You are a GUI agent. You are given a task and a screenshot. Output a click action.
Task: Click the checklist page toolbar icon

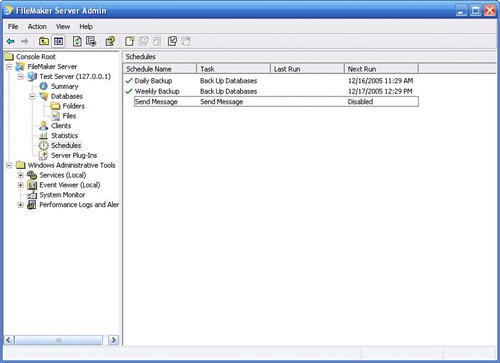click(x=172, y=41)
